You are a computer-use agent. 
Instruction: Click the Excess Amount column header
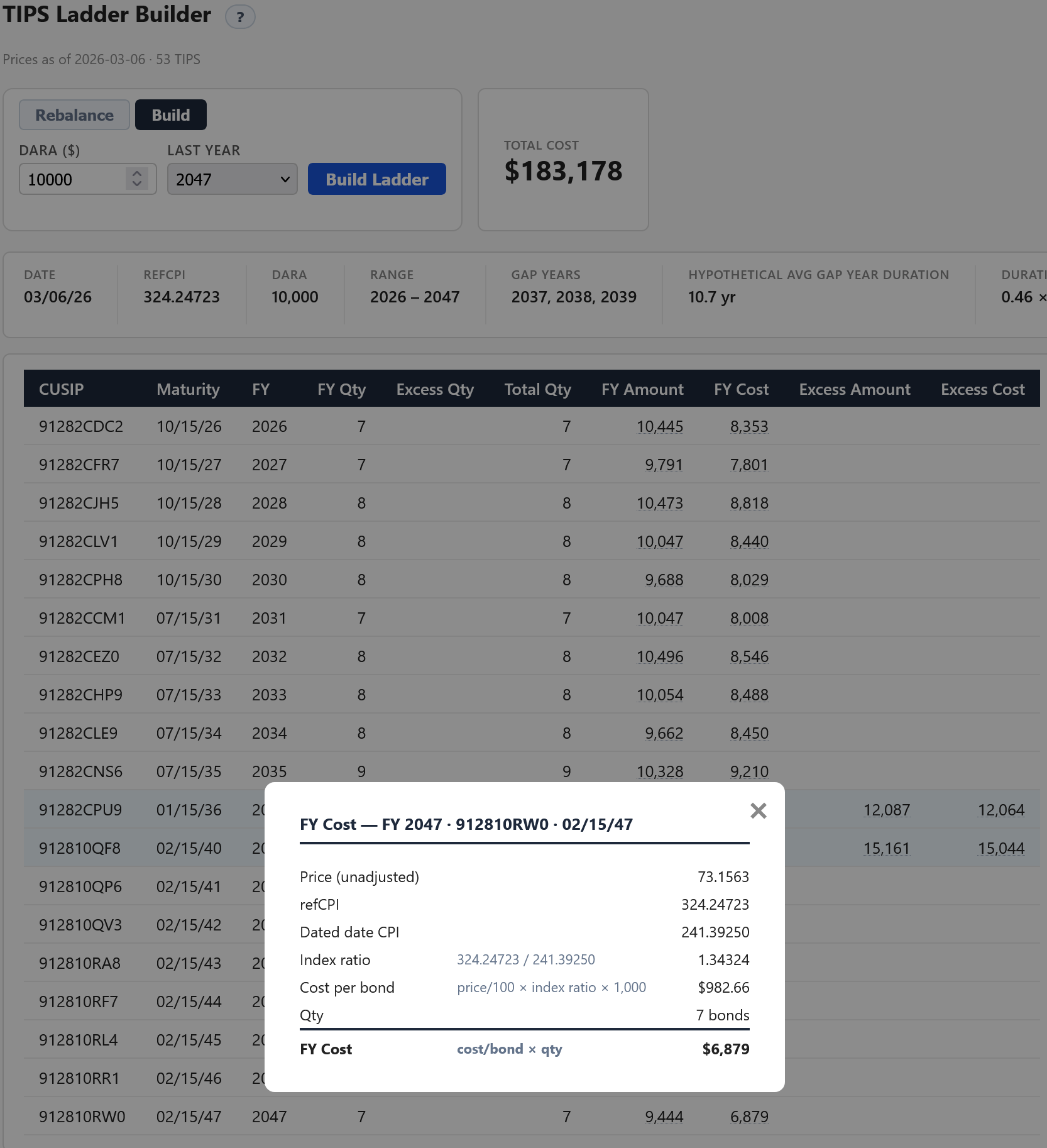(x=855, y=389)
